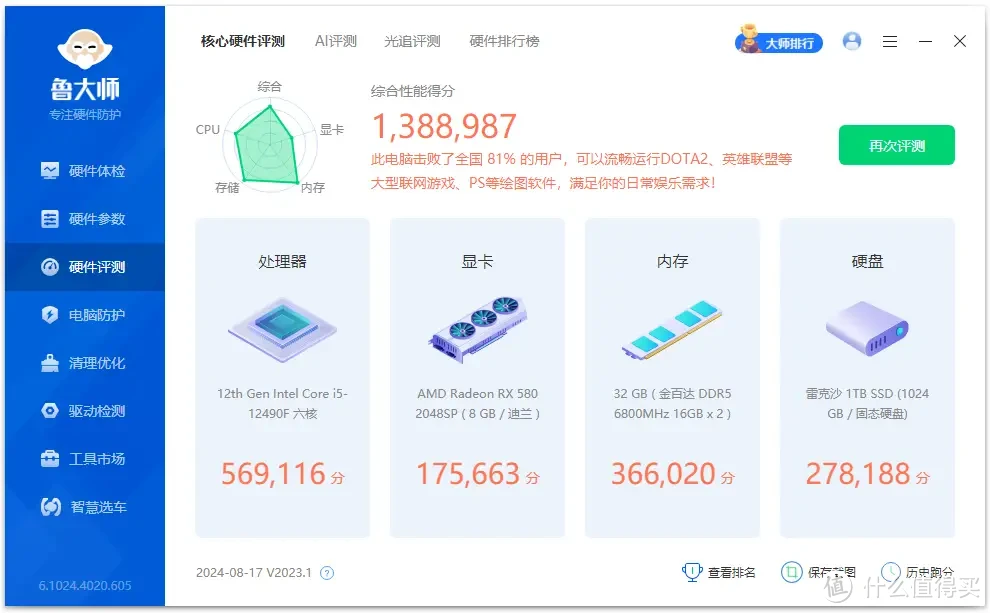990x613 pixels.
Task: Click the green 再次评测 button
Action: [897, 145]
